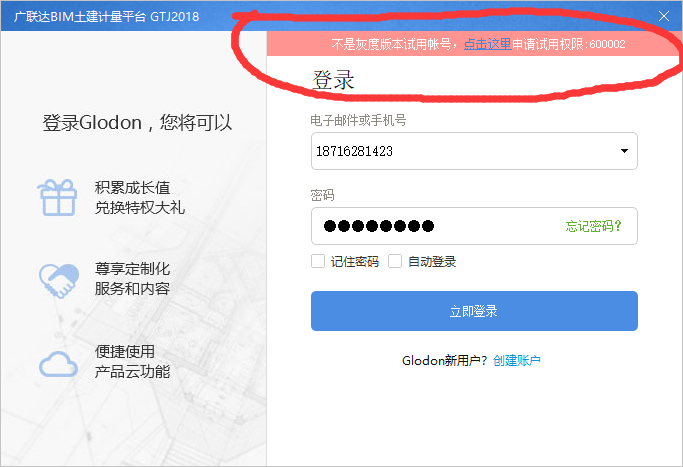This screenshot has height=467, width=683.
Task: Click the gift box icon
Action: [x=57, y=198]
